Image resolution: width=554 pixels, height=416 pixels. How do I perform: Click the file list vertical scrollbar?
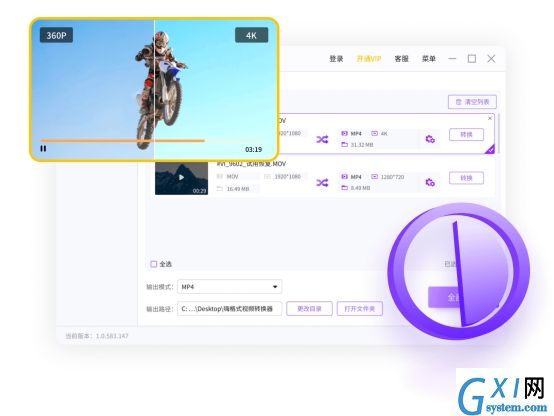tap(499, 134)
